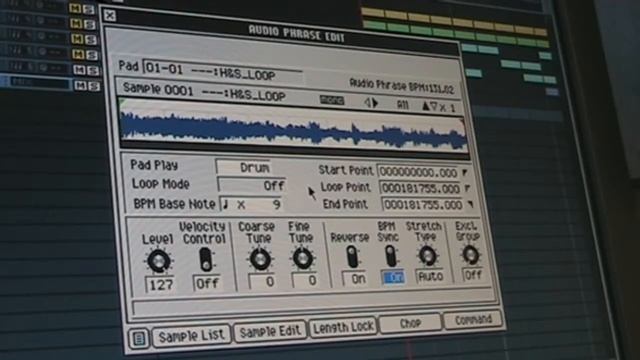The width and height of the screenshot is (640, 360).
Task: Click the Loop Point value field
Action: (421, 189)
